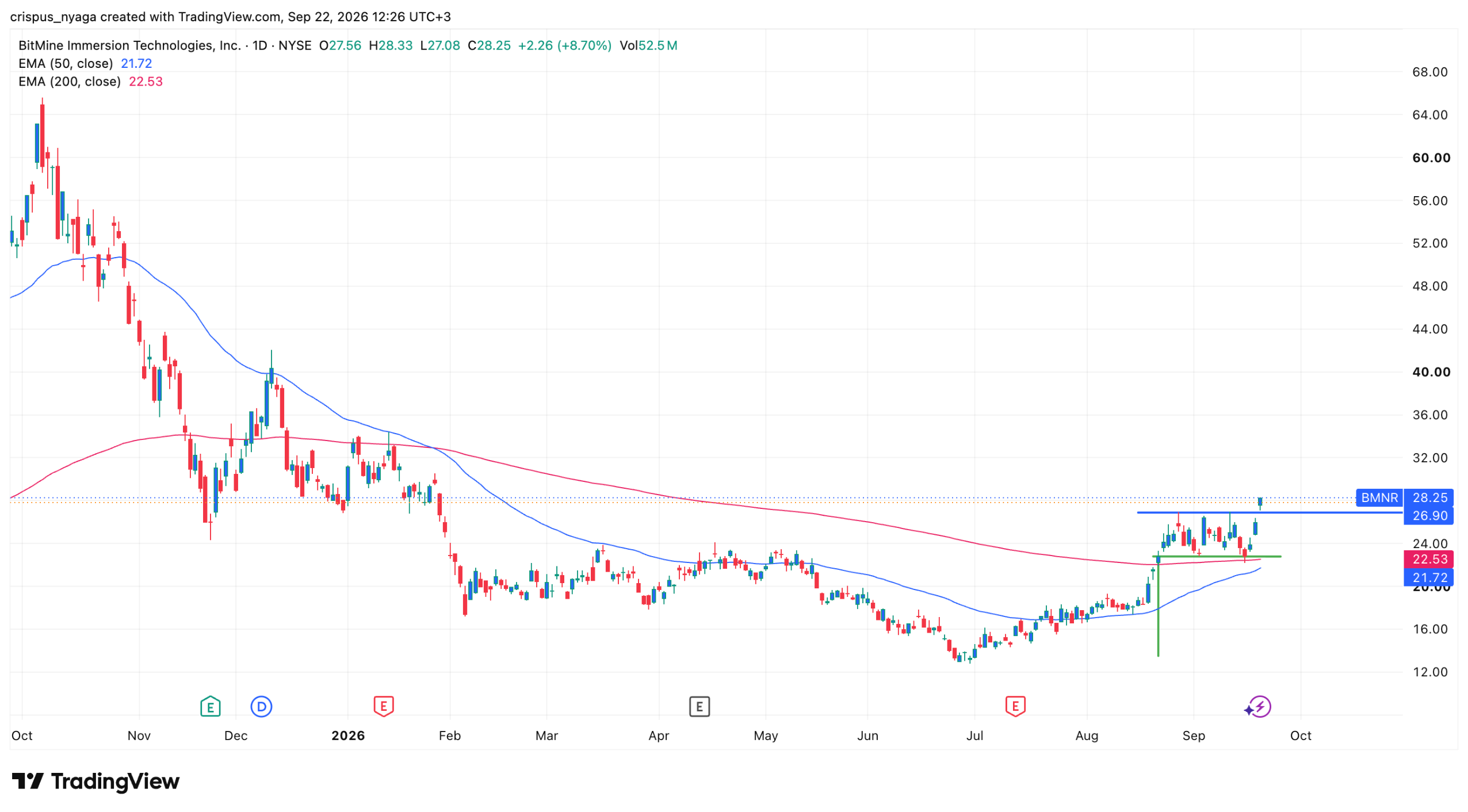
Task: Click the Oct label following Sep on time axis
Action: click(x=1301, y=736)
